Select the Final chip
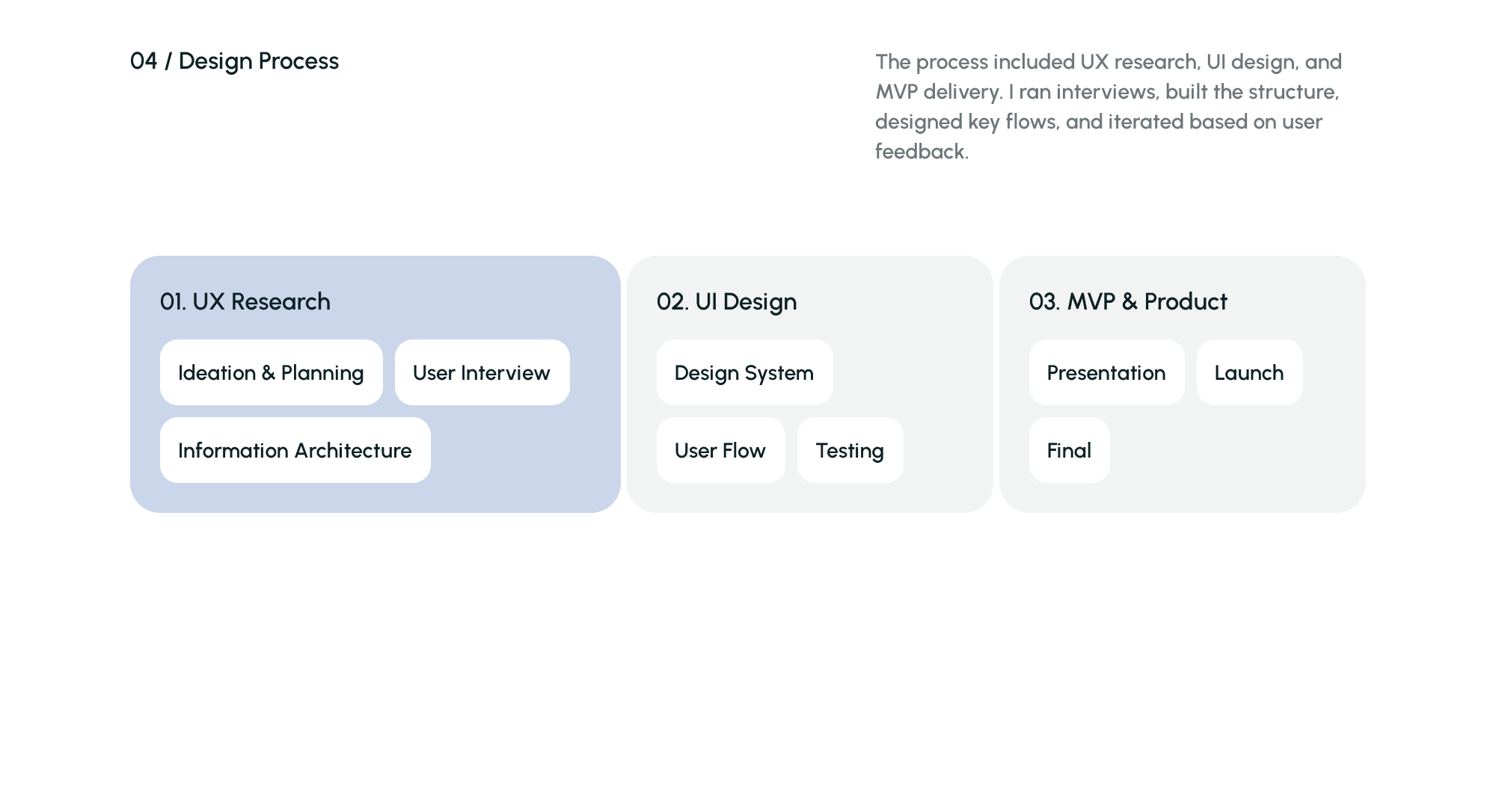Screen dimensions: 1496x812 [1069, 450]
